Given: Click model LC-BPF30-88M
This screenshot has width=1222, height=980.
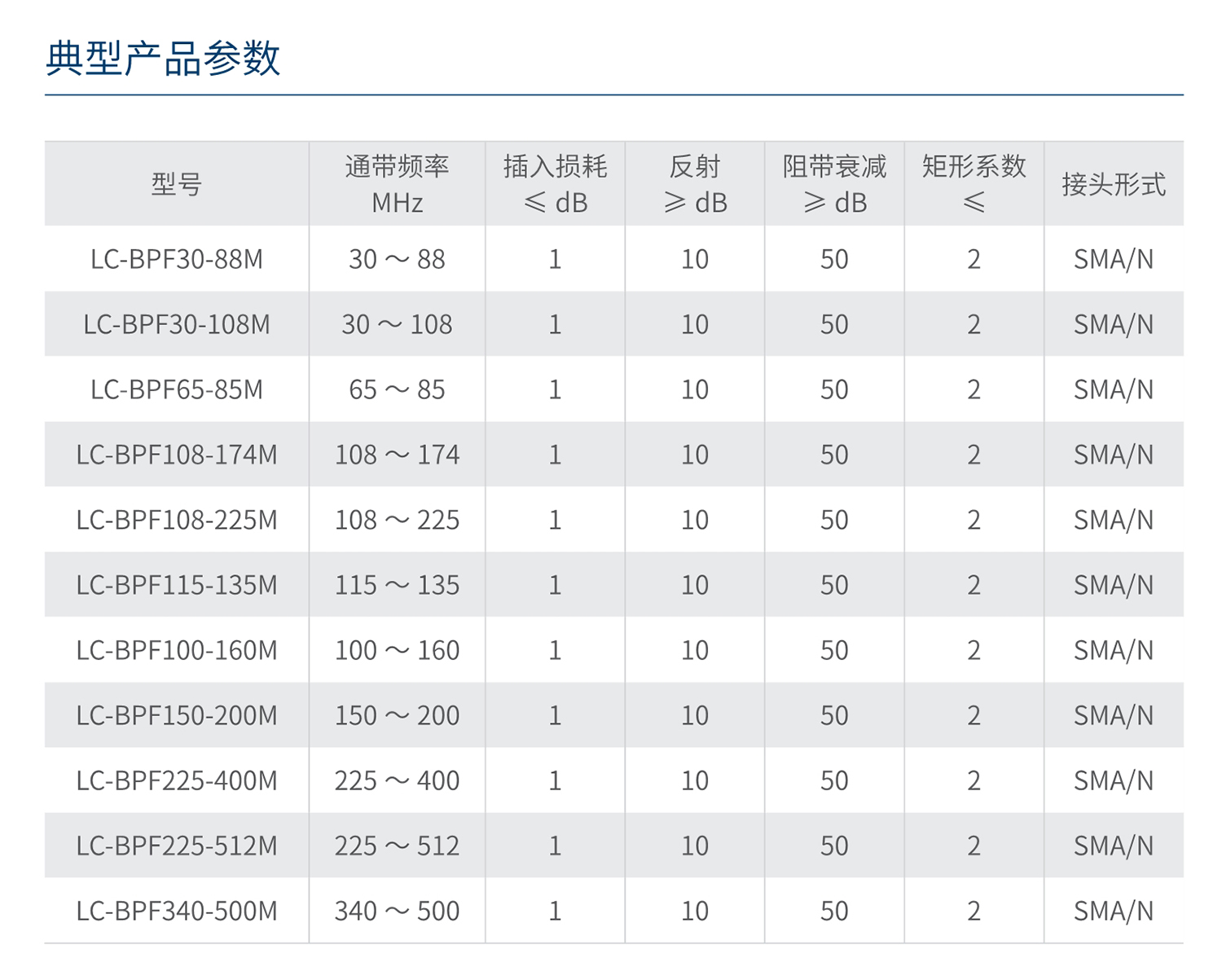Looking at the screenshot, I should [x=177, y=259].
